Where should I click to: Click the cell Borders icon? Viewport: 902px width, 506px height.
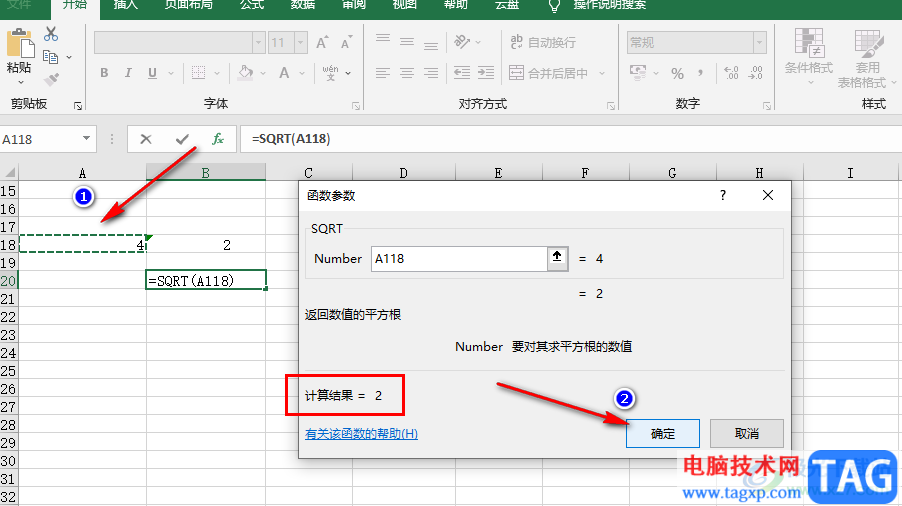(198, 73)
